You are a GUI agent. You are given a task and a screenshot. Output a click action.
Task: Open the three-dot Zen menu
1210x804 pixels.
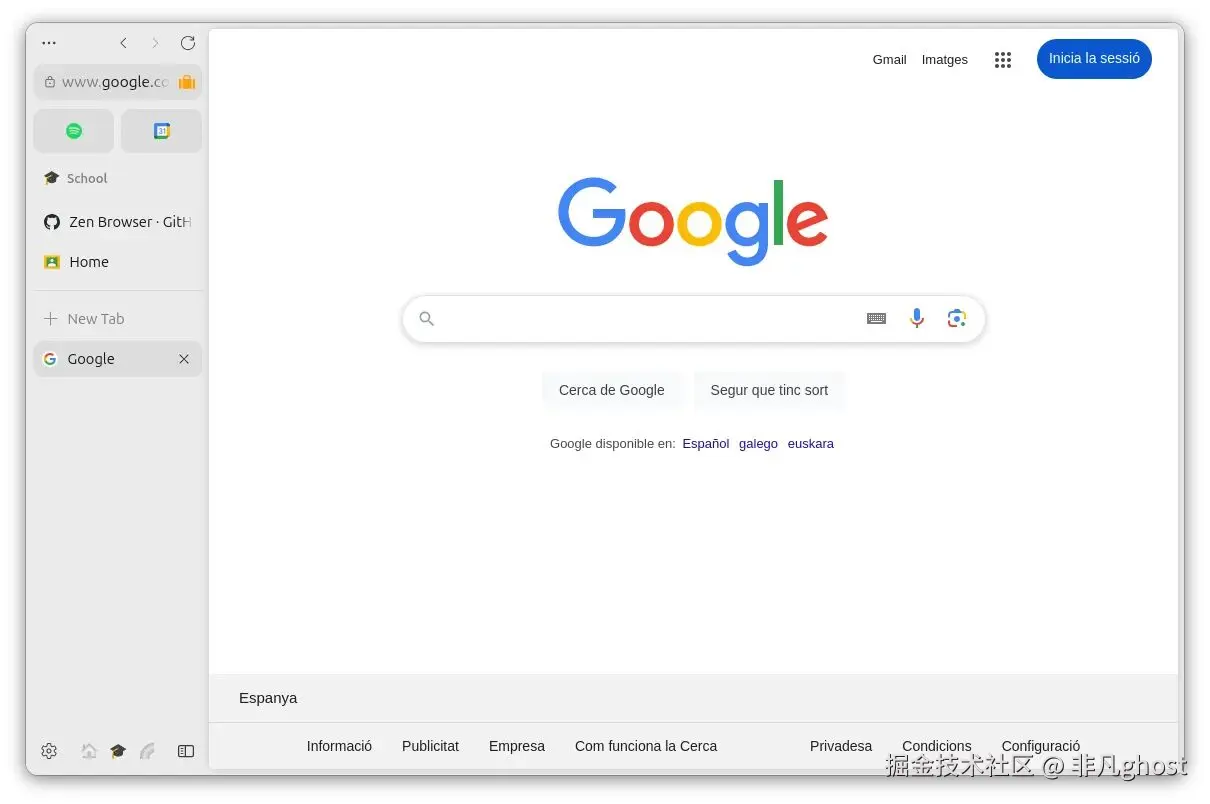pyautogui.click(x=49, y=43)
